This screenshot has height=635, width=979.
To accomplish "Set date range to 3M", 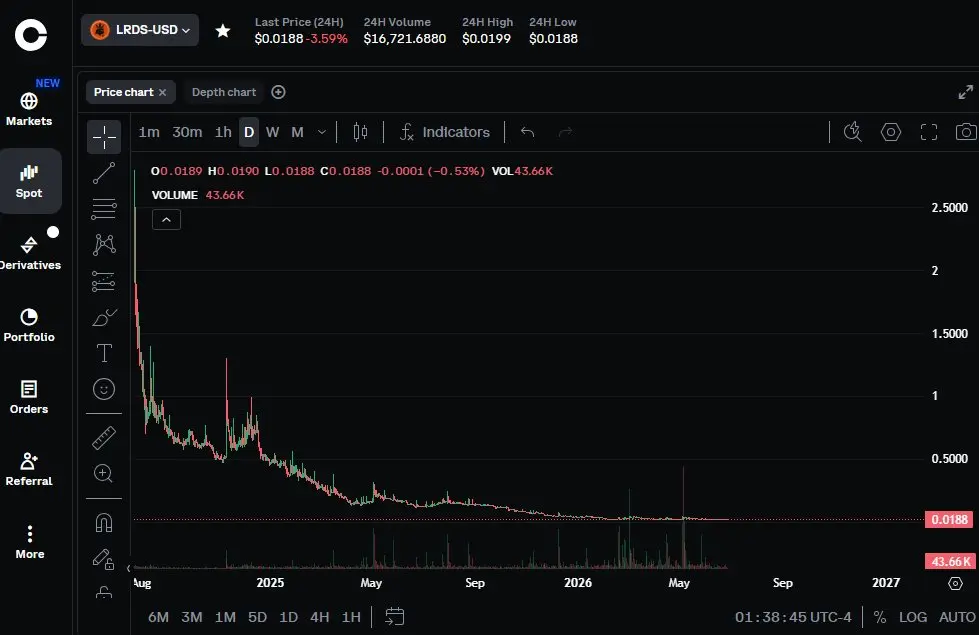I will [192, 617].
